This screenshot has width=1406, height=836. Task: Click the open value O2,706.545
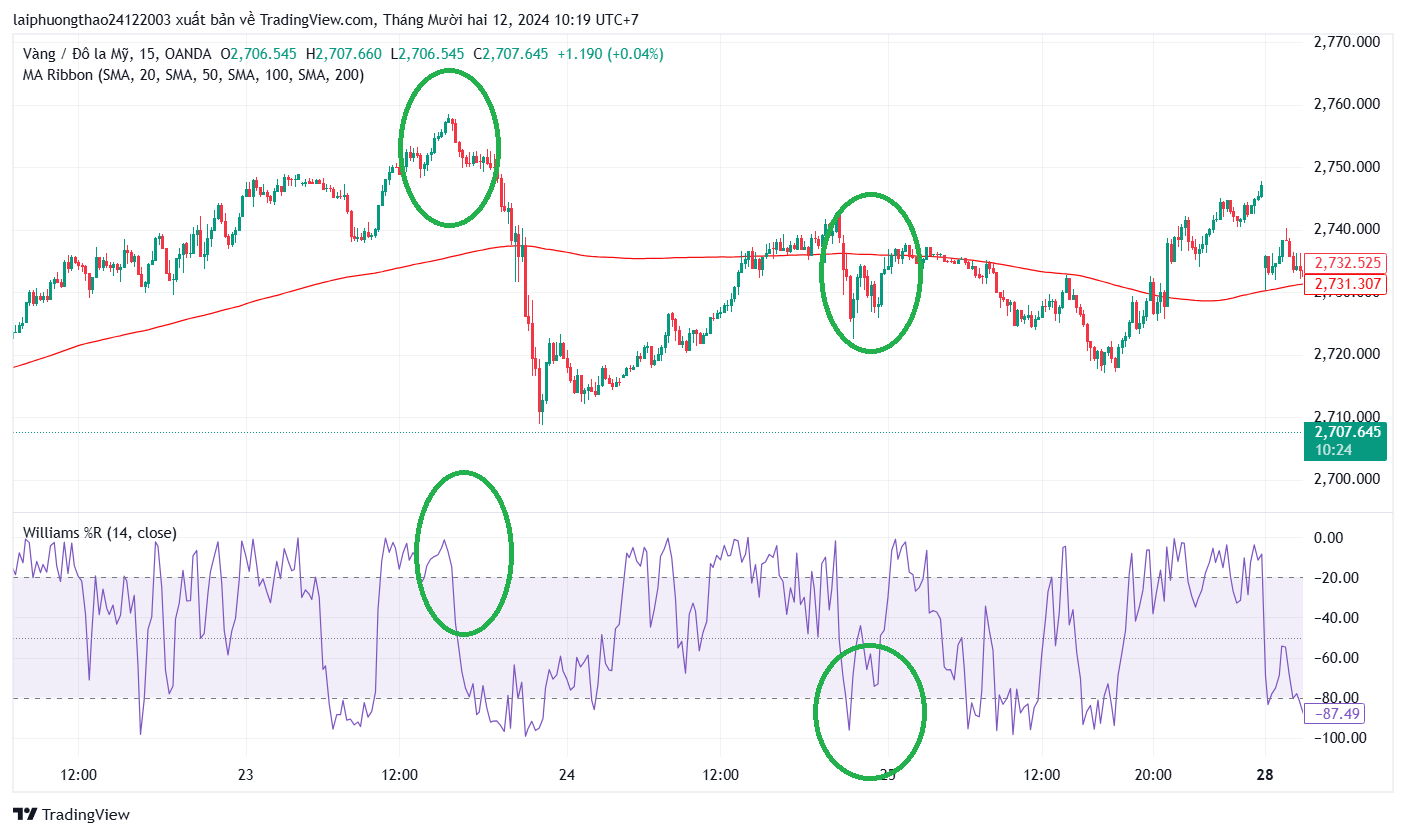[x=260, y=54]
